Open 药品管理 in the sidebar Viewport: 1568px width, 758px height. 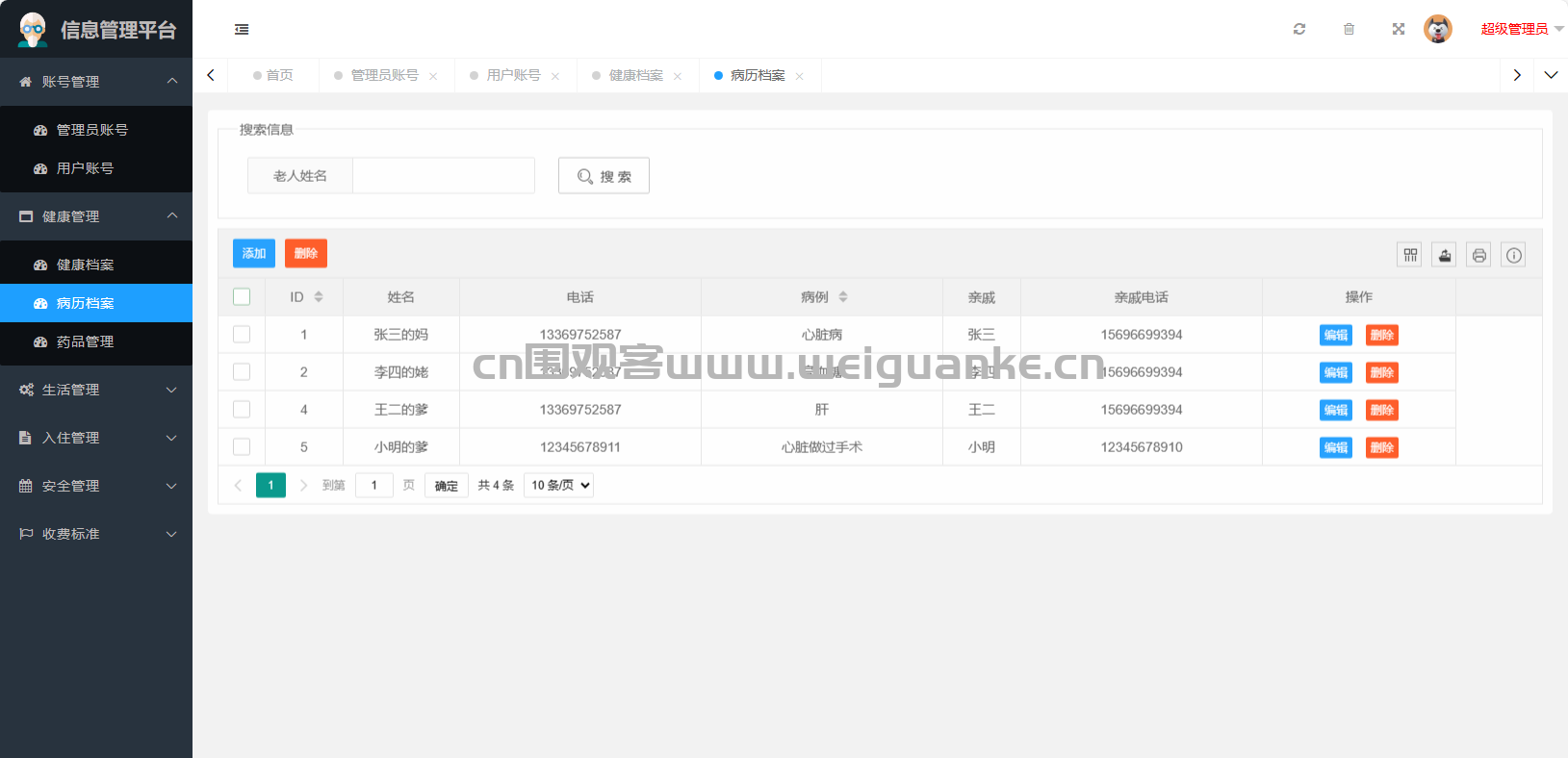(x=85, y=341)
